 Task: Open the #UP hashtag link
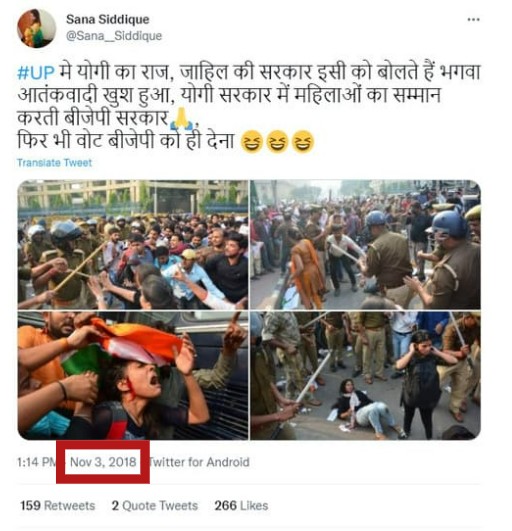(36, 73)
